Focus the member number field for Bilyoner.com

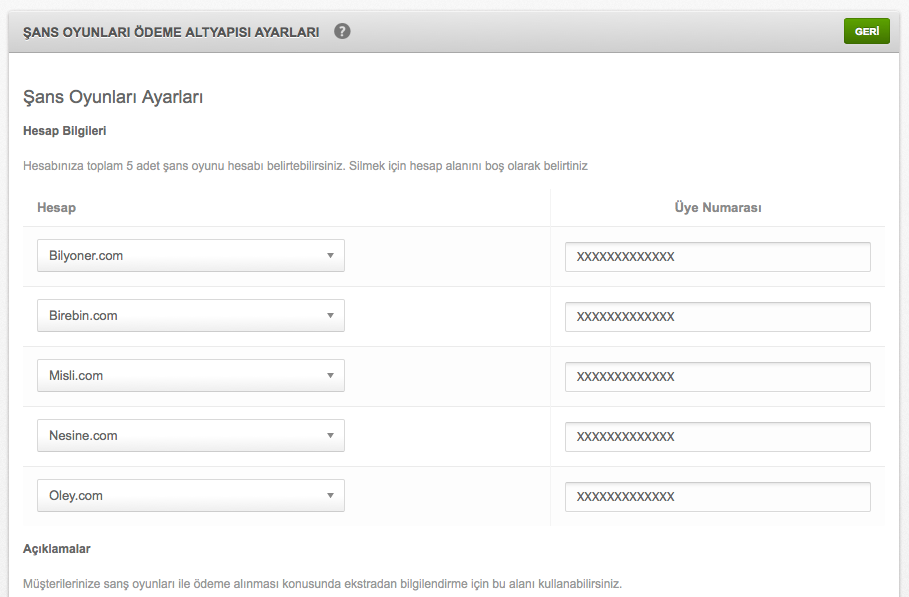[x=718, y=257]
